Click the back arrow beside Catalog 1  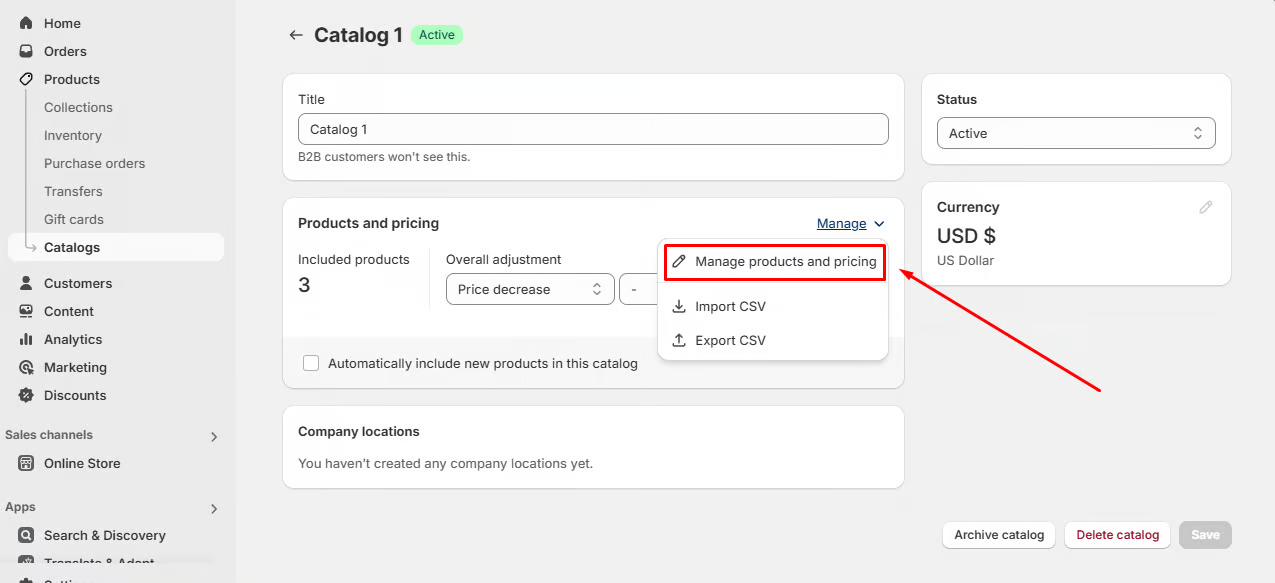(295, 35)
